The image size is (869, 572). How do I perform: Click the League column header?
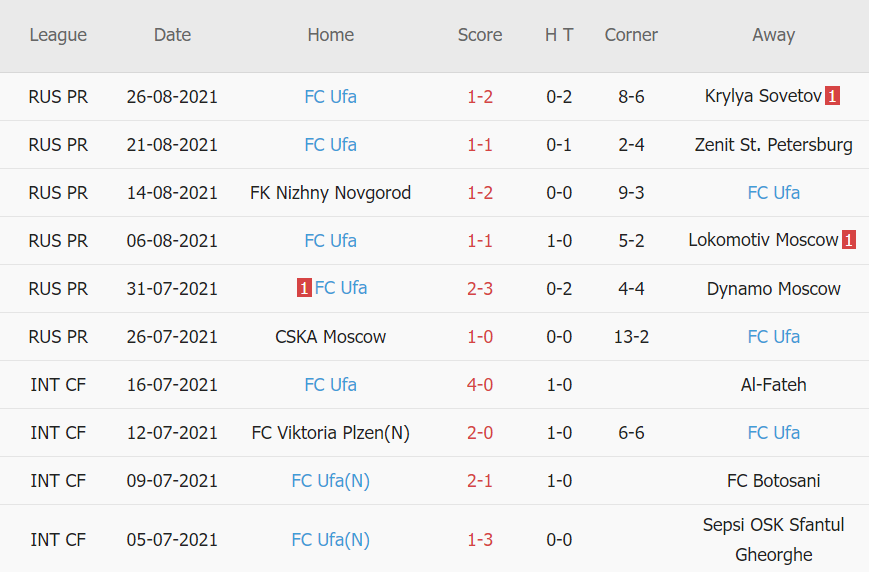(58, 35)
